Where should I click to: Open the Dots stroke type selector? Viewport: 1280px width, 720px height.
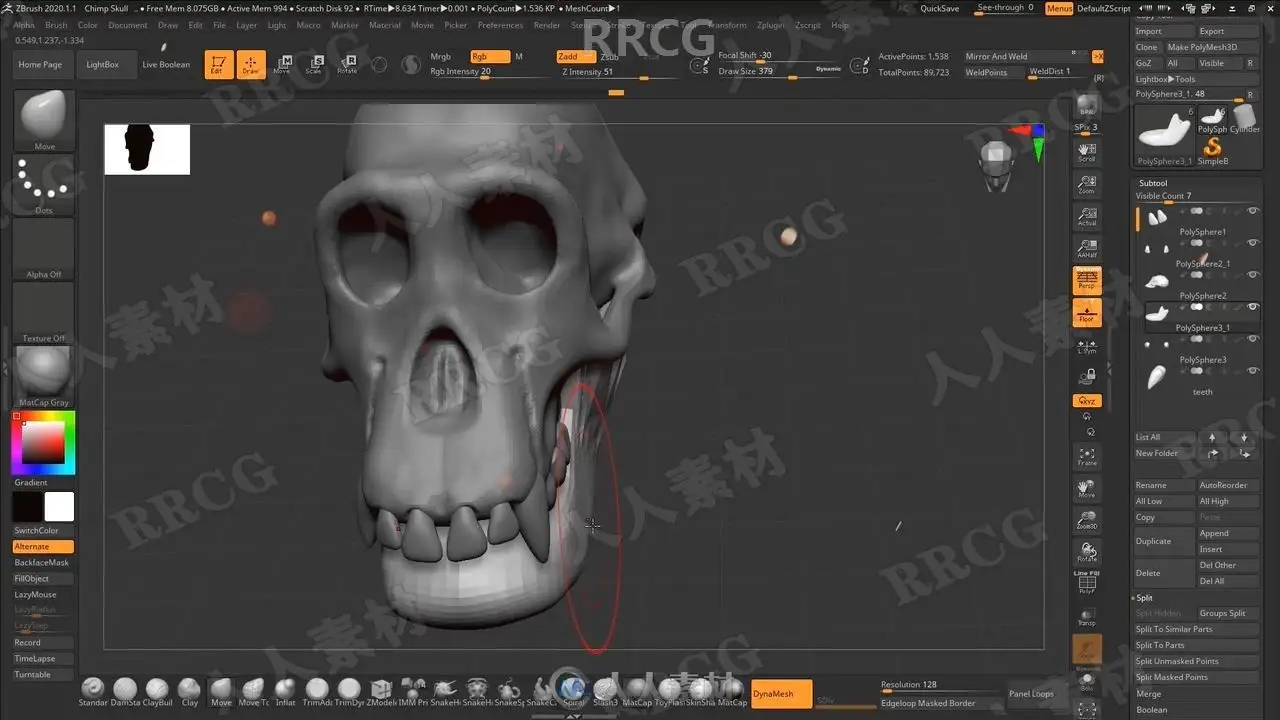43,184
